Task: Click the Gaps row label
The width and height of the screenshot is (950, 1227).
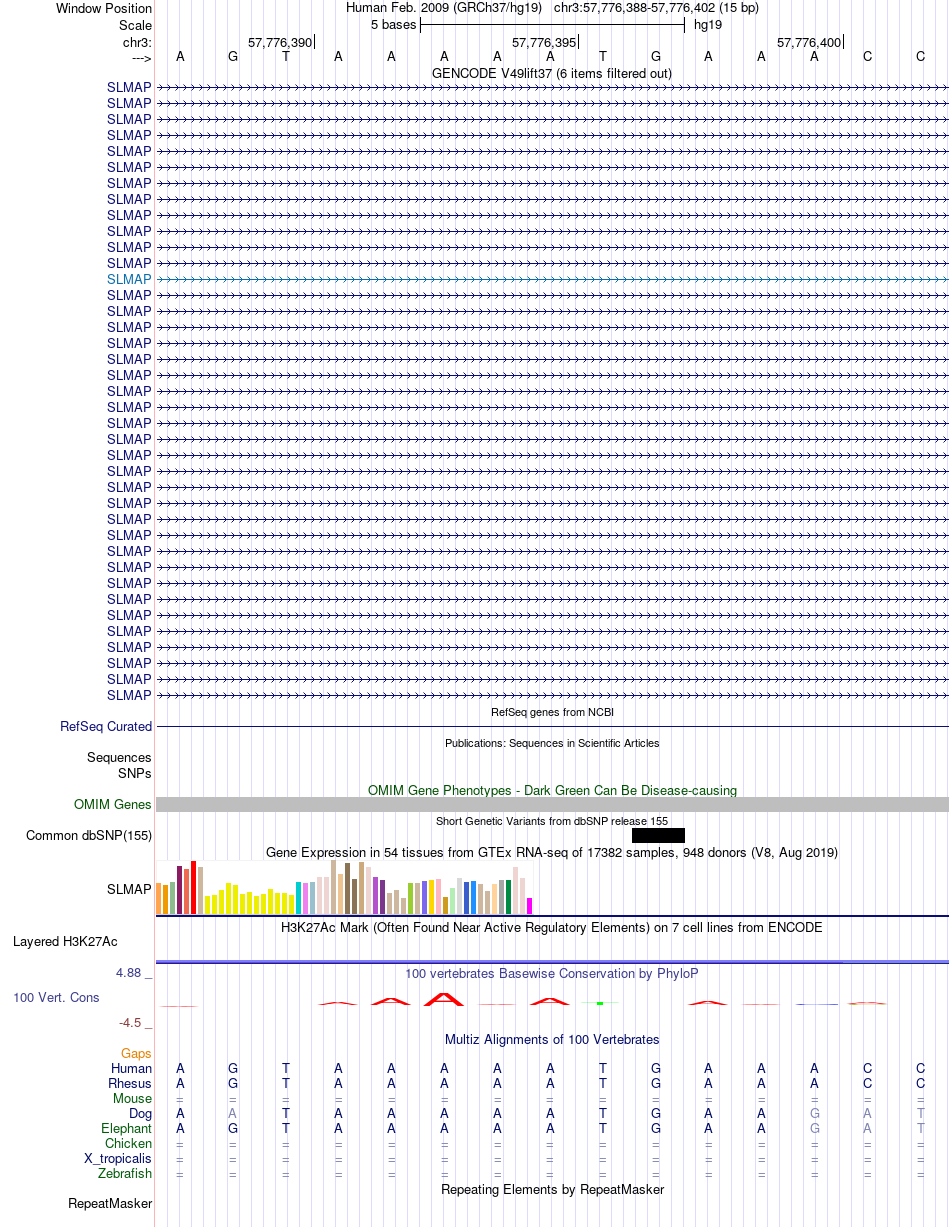Action: tap(136, 1053)
